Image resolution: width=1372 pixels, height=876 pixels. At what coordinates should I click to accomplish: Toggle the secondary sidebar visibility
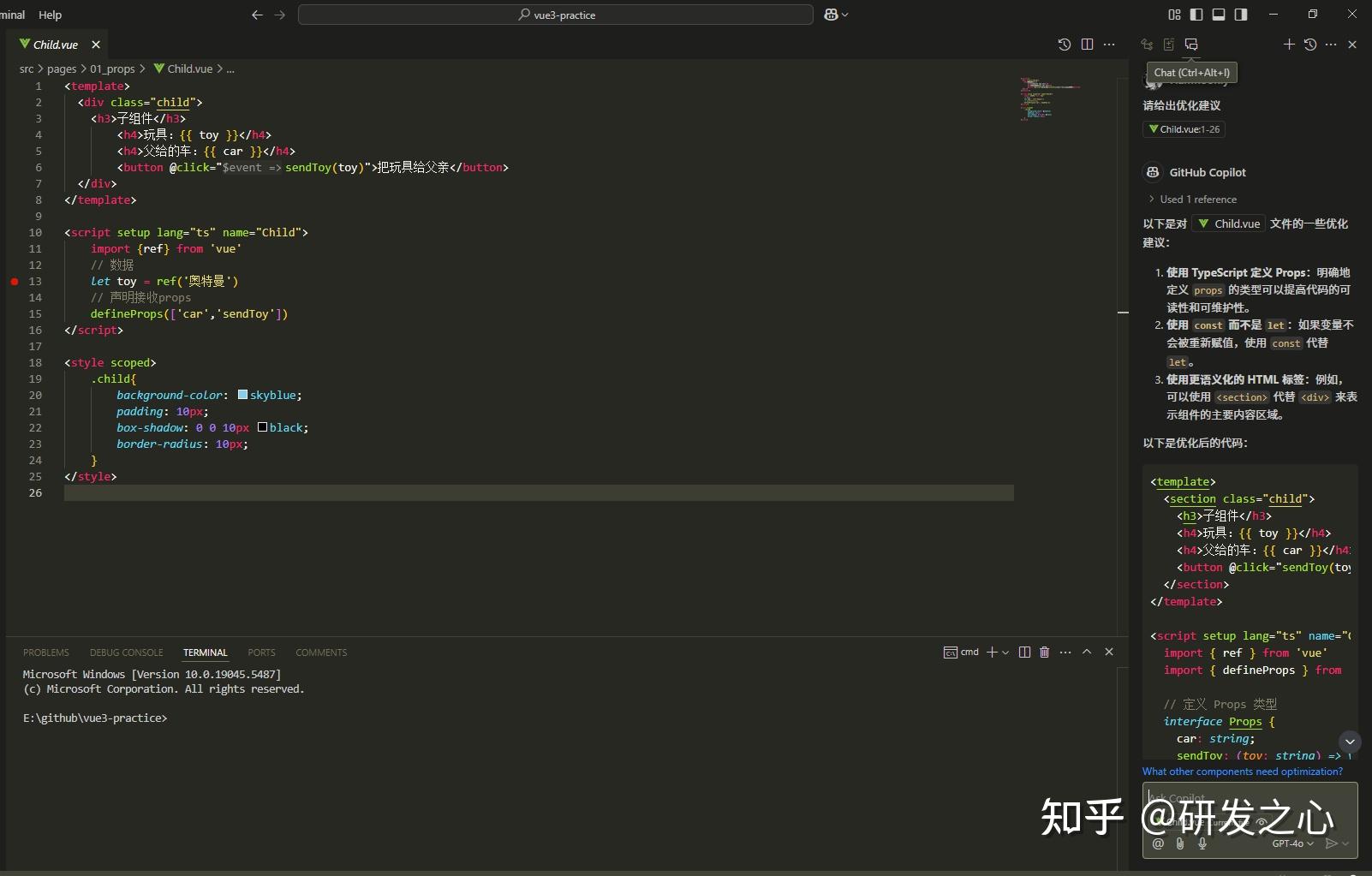pos(1239,15)
